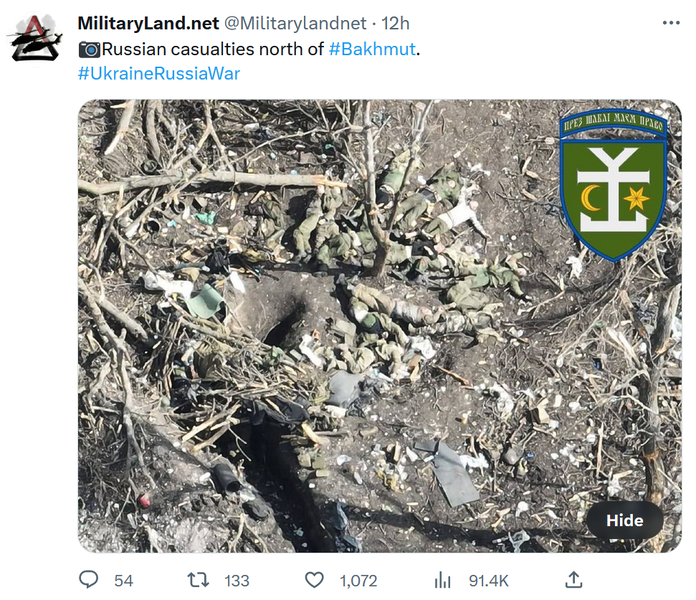The image size is (696, 600).
Task: Click the reply speech bubble icon
Action: (x=88, y=580)
